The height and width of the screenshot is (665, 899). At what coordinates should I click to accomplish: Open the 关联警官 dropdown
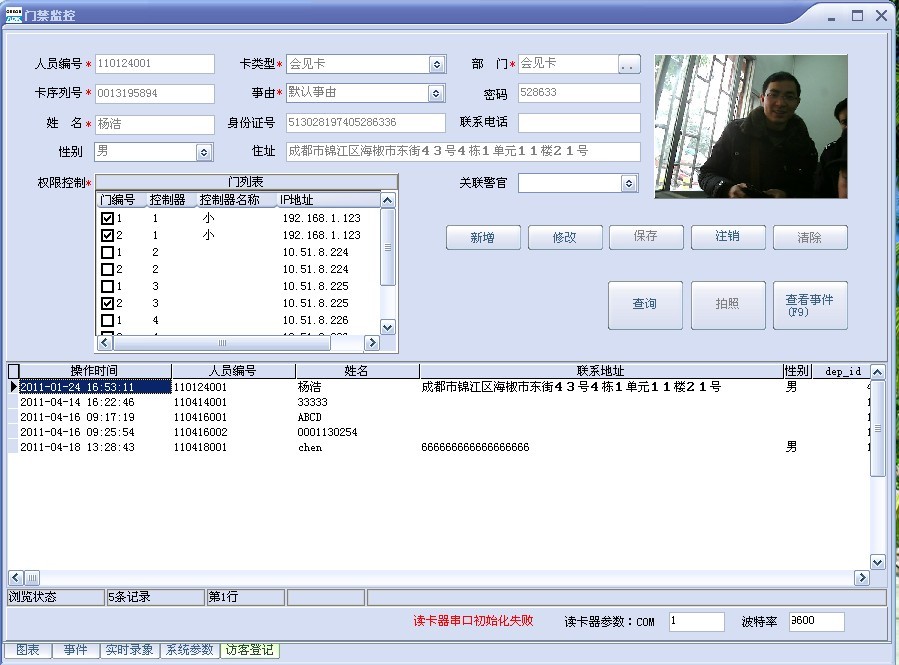click(x=629, y=184)
